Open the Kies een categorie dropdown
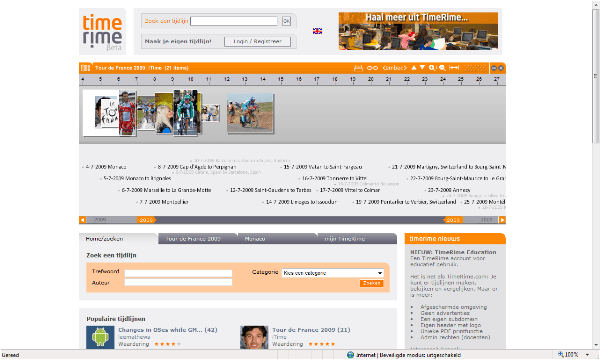This screenshot has width=600, height=360. tap(333, 273)
